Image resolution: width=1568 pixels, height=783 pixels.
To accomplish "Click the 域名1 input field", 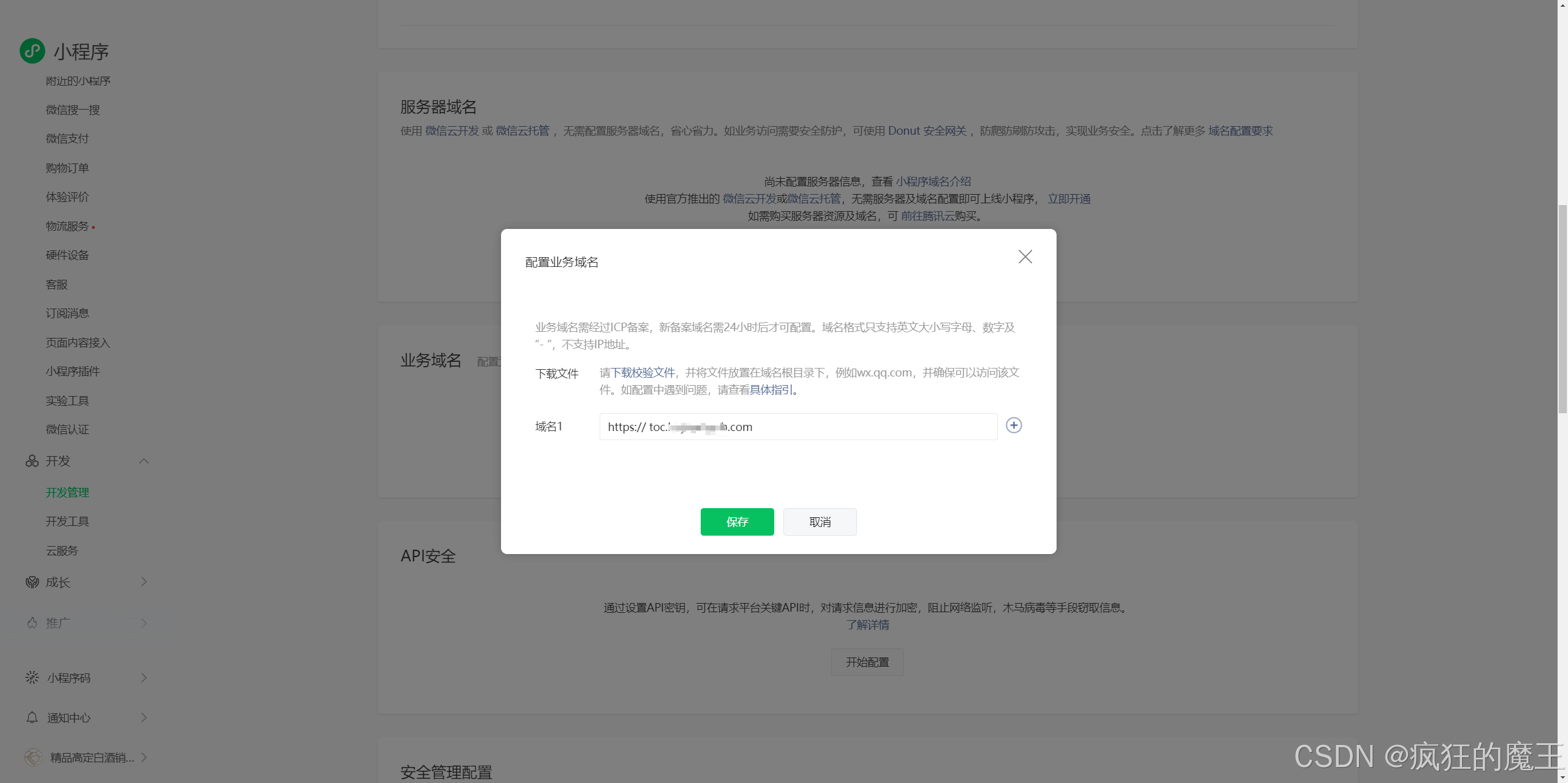I will [858, 427].
